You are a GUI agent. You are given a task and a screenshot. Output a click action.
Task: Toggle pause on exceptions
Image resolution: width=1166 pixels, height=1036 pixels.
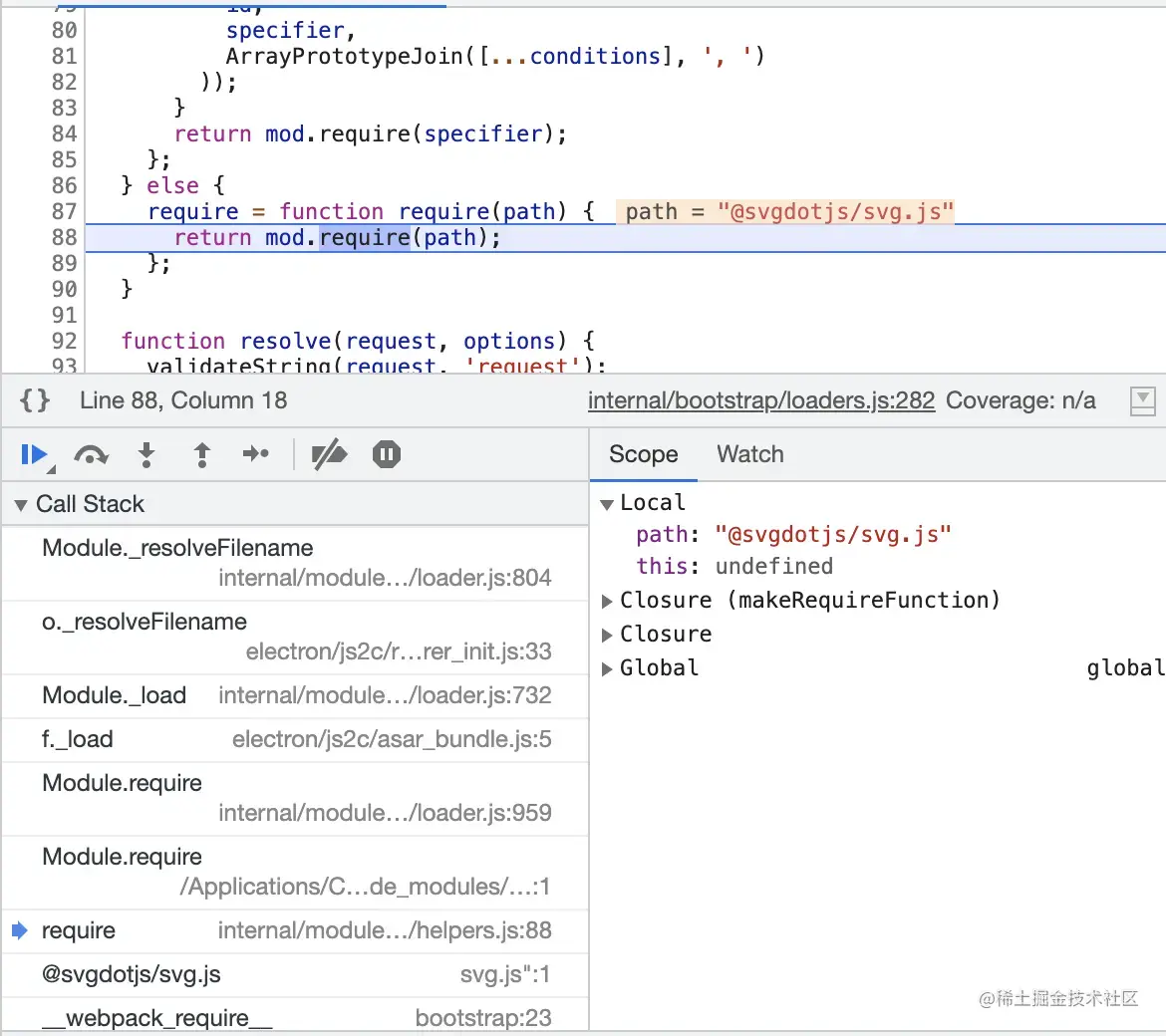[386, 454]
